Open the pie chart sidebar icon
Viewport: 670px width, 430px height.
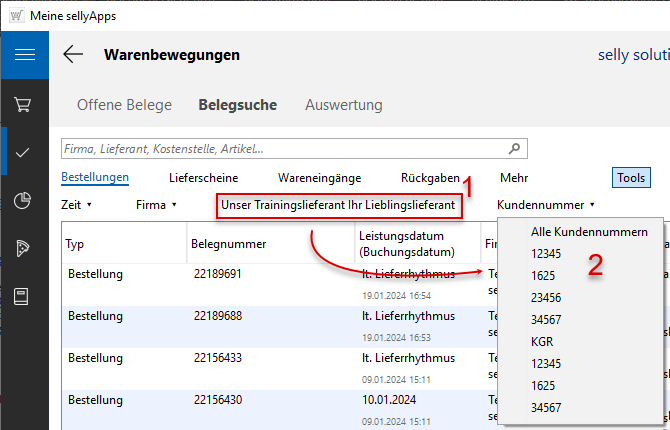pyautogui.click(x=24, y=200)
